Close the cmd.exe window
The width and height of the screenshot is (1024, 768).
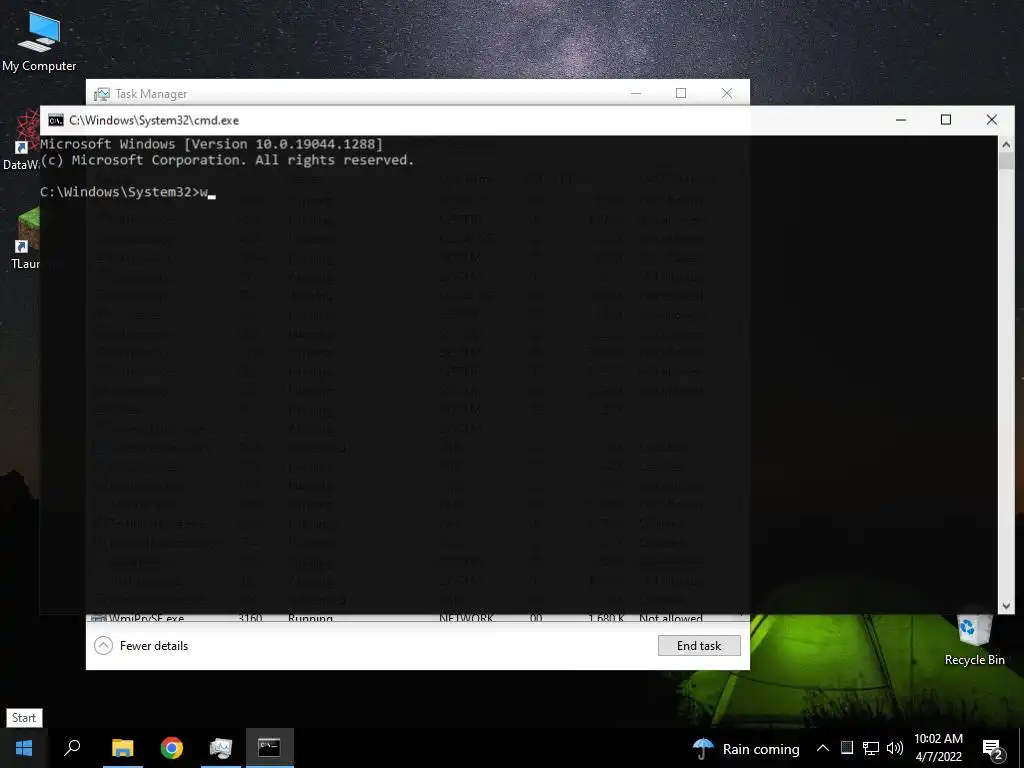(x=991, y=120)
